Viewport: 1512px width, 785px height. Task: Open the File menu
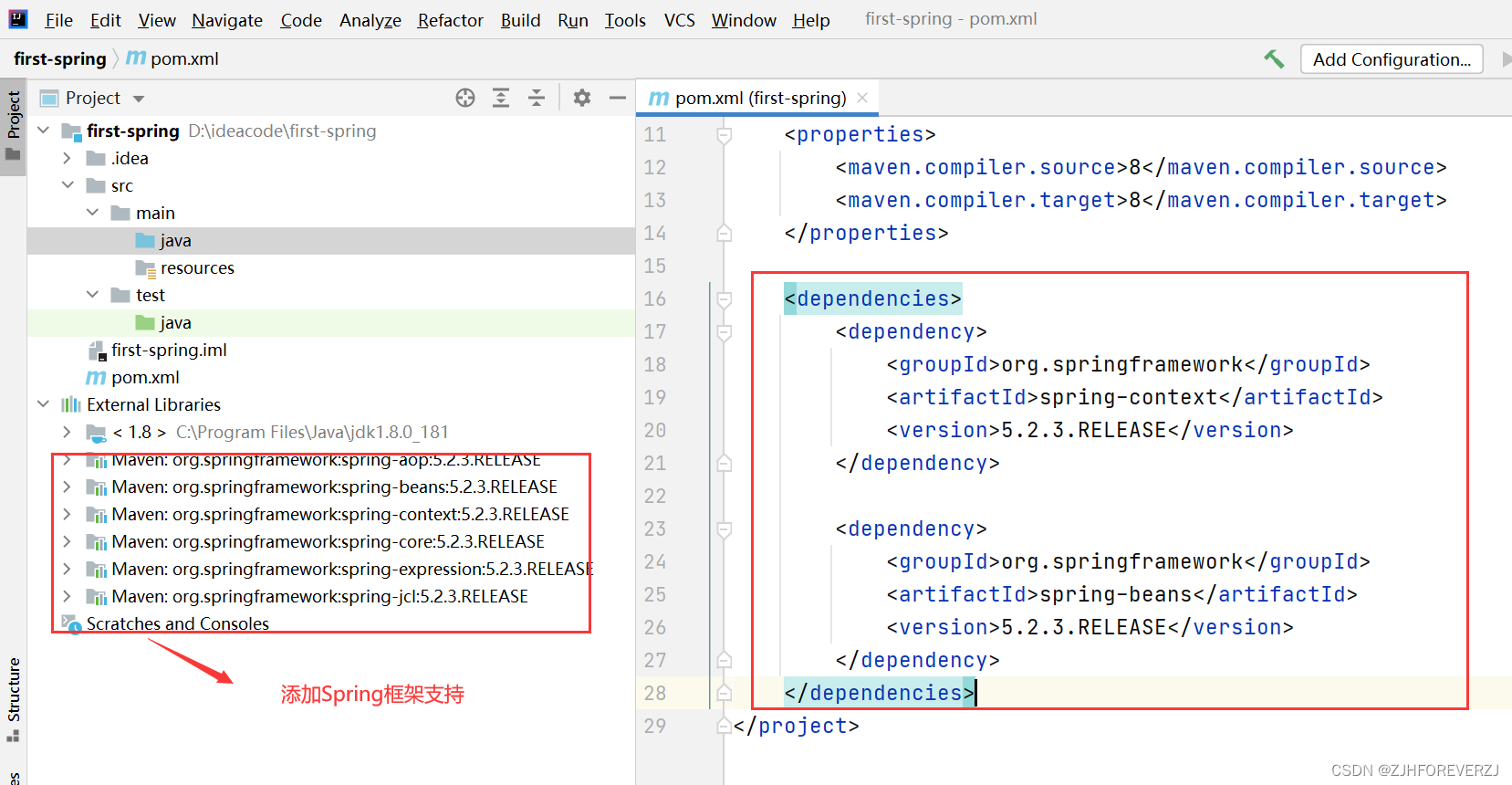pos(58,20)
